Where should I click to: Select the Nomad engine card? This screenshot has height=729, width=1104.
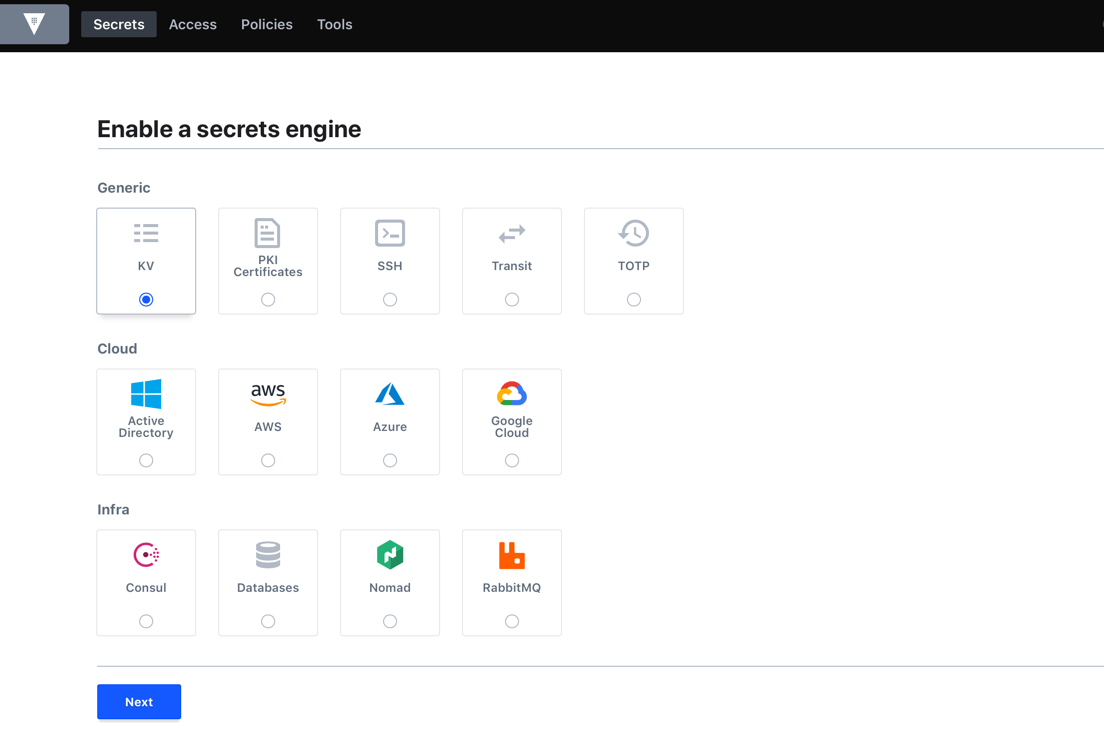pyautogui.click(x=390, y=580)
